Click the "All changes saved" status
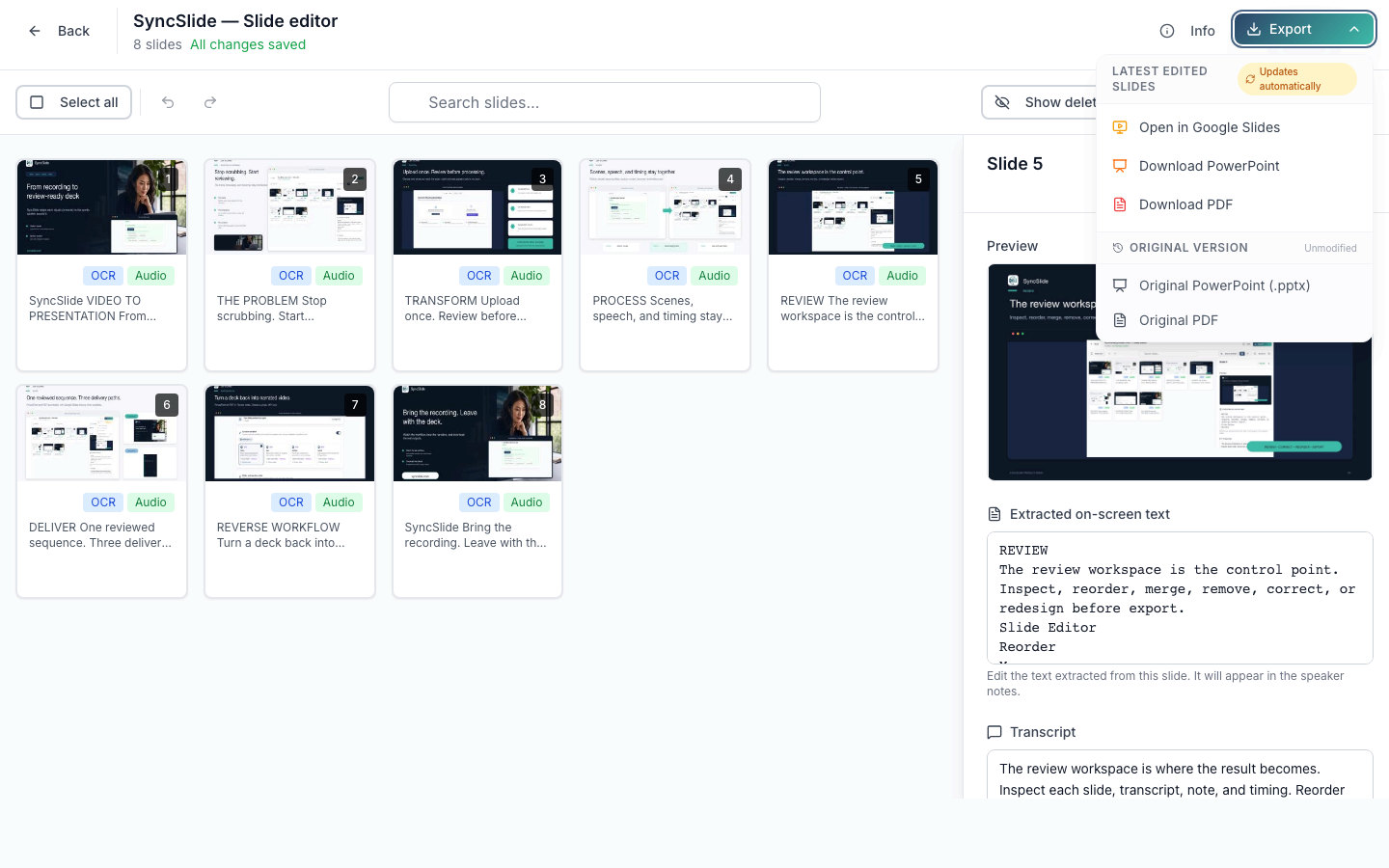This screenshot has width=1389, height=868. pyautogui.click(x=248, y=44)
